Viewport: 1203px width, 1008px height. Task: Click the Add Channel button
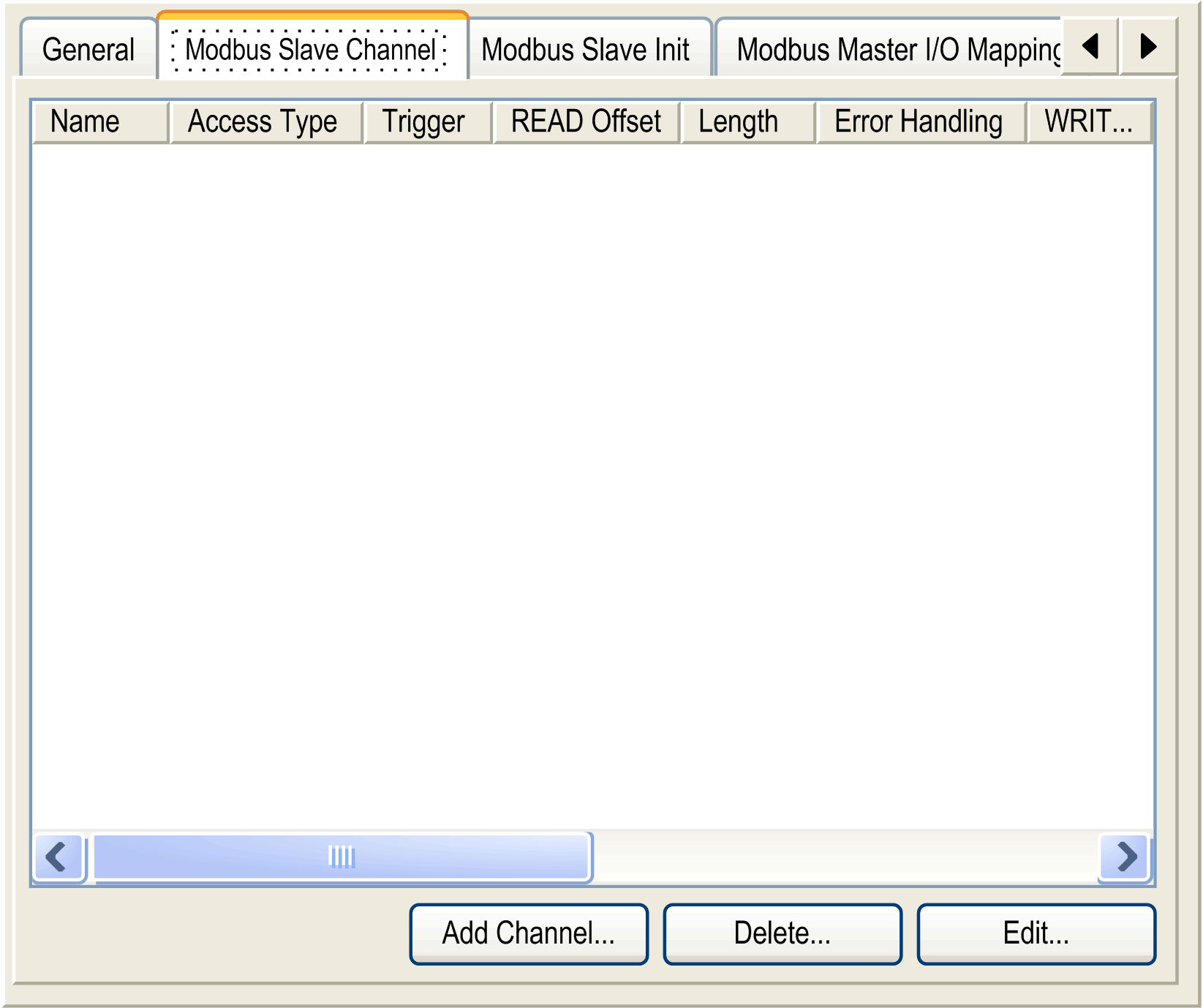tap(529, 933)
